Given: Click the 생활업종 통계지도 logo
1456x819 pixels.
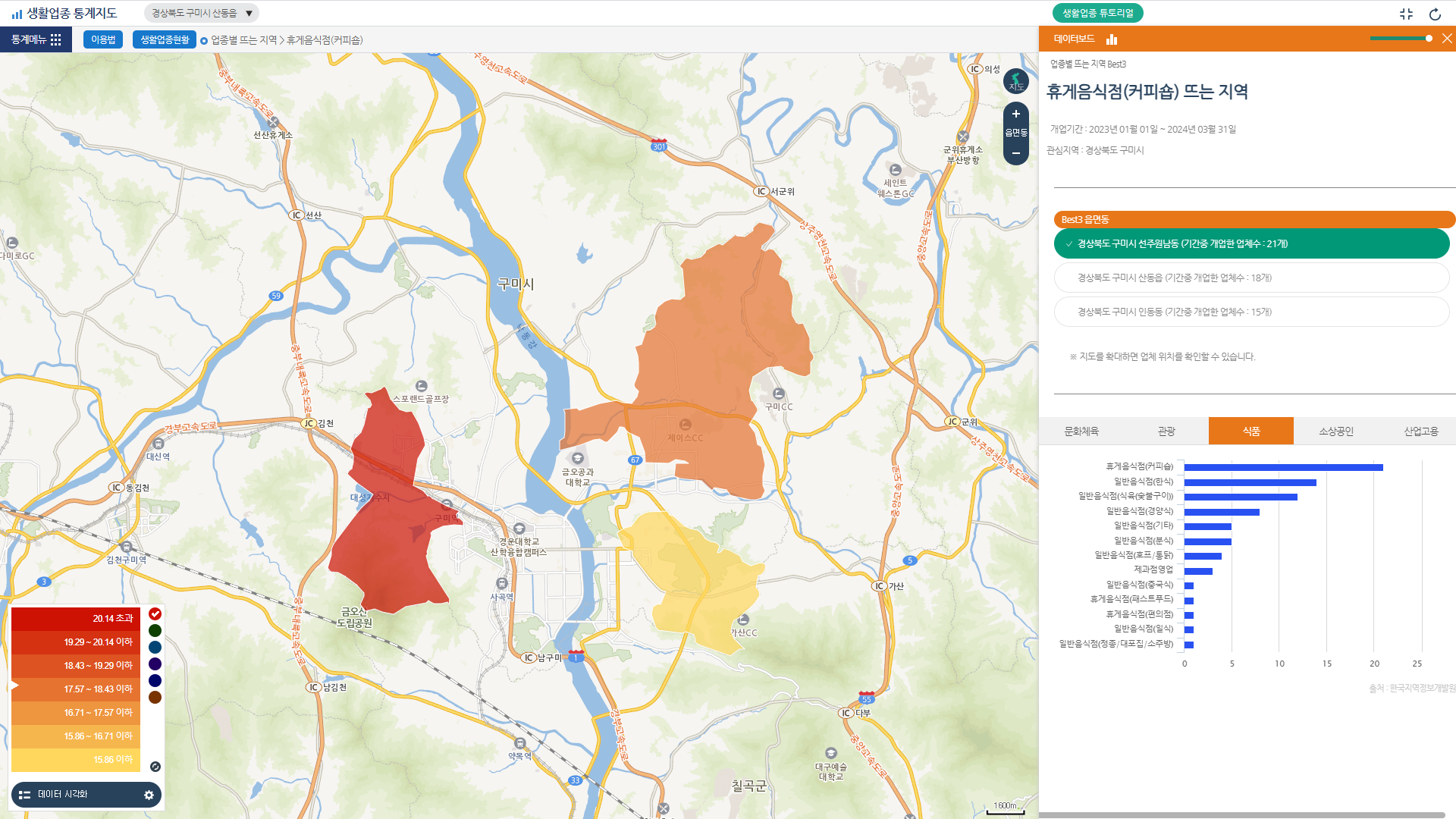Looking at the screenshot, I should pos(64,13).
